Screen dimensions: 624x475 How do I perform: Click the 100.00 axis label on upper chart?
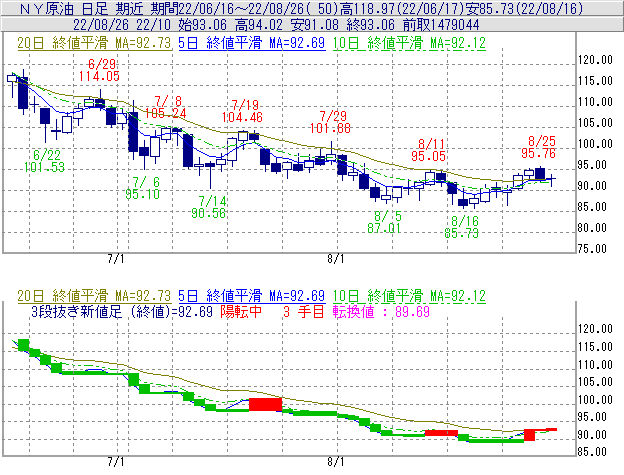pos(595,144)
